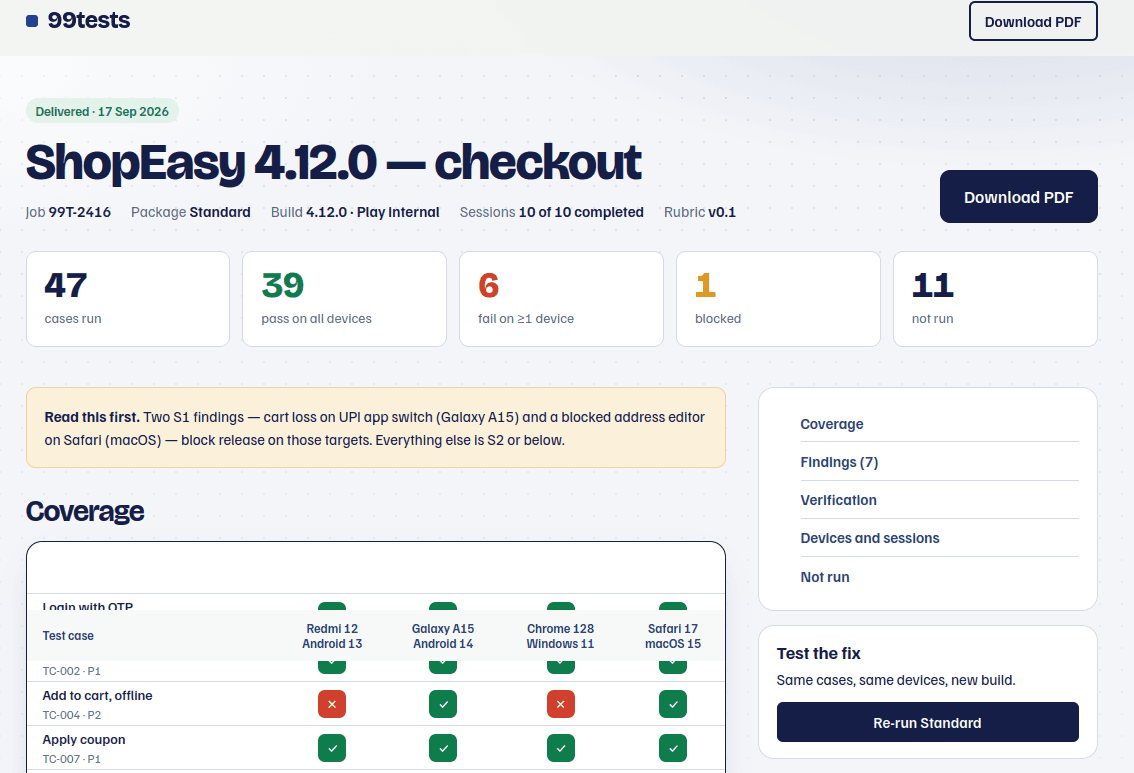The height and width of the screenshot is (773, 1134).
Task: Click the Add to cart, offline test case name
Action: click(98, 696)
